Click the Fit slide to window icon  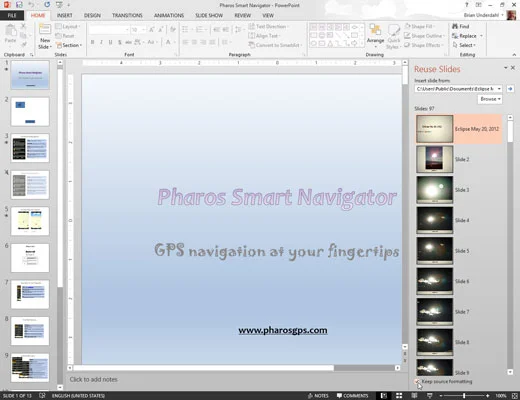click(x=514, y=395)
